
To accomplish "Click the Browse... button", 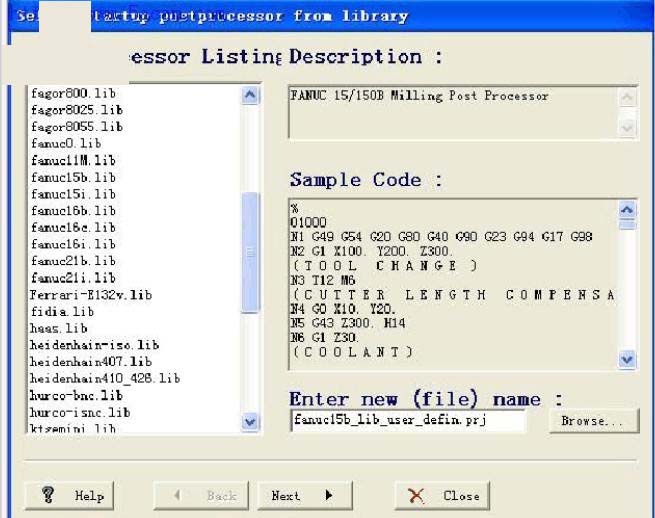I will [x=594, y=421].
